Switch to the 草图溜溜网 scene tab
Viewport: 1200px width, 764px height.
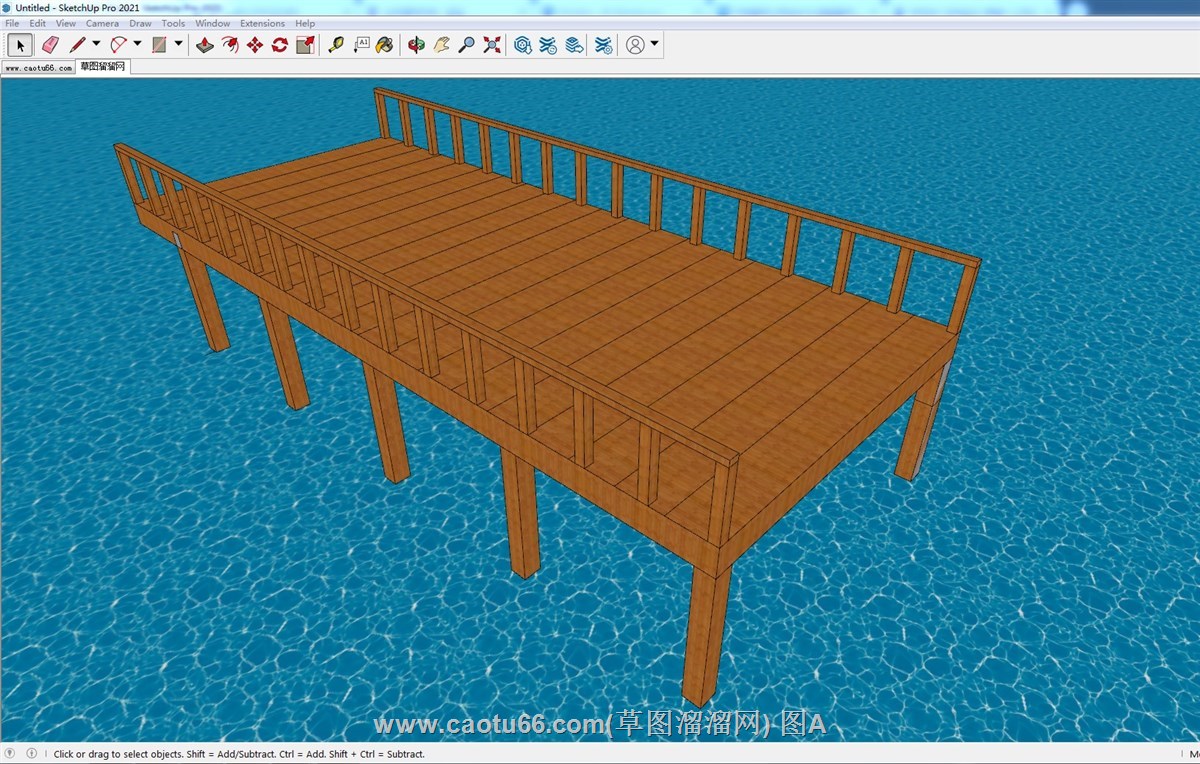pyautogui.click(x=103, y=67)
